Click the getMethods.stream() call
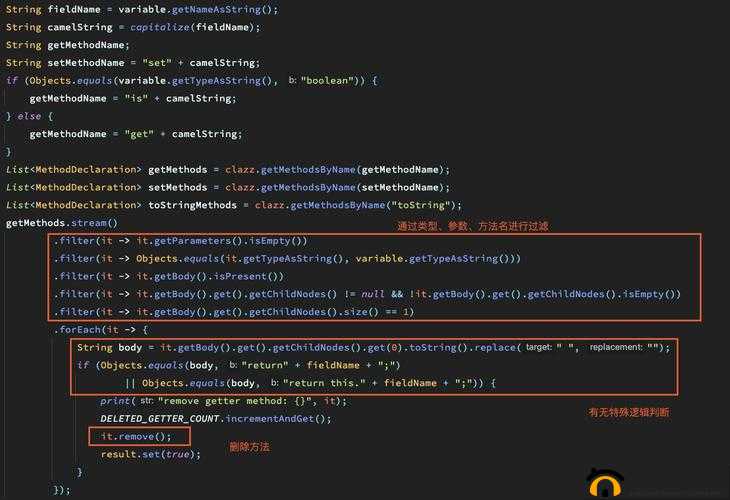The height and width of the screenshot is (500, 730). (x=61, y=223)
